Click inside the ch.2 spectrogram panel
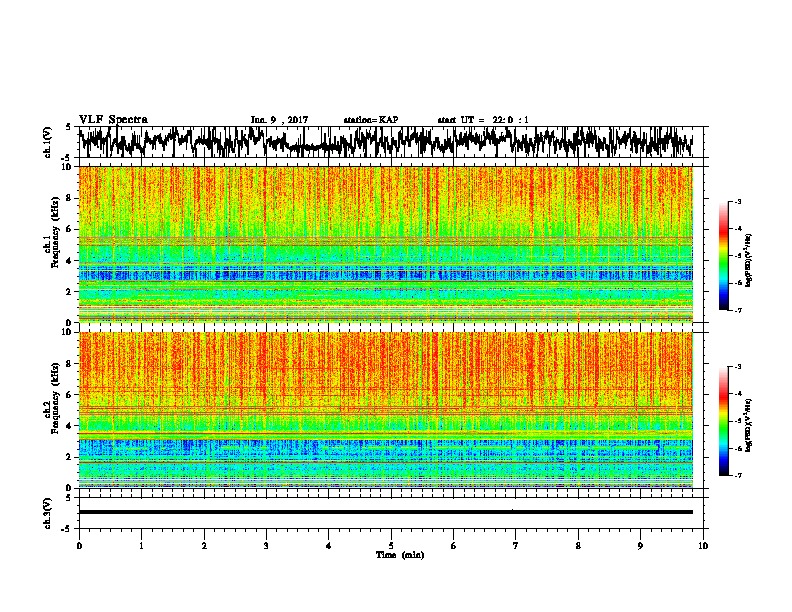 (x=386, y=410)
